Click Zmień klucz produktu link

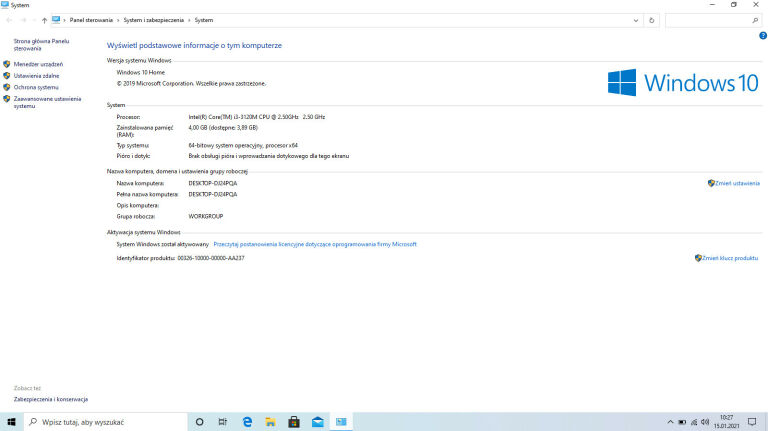(730, 258)
